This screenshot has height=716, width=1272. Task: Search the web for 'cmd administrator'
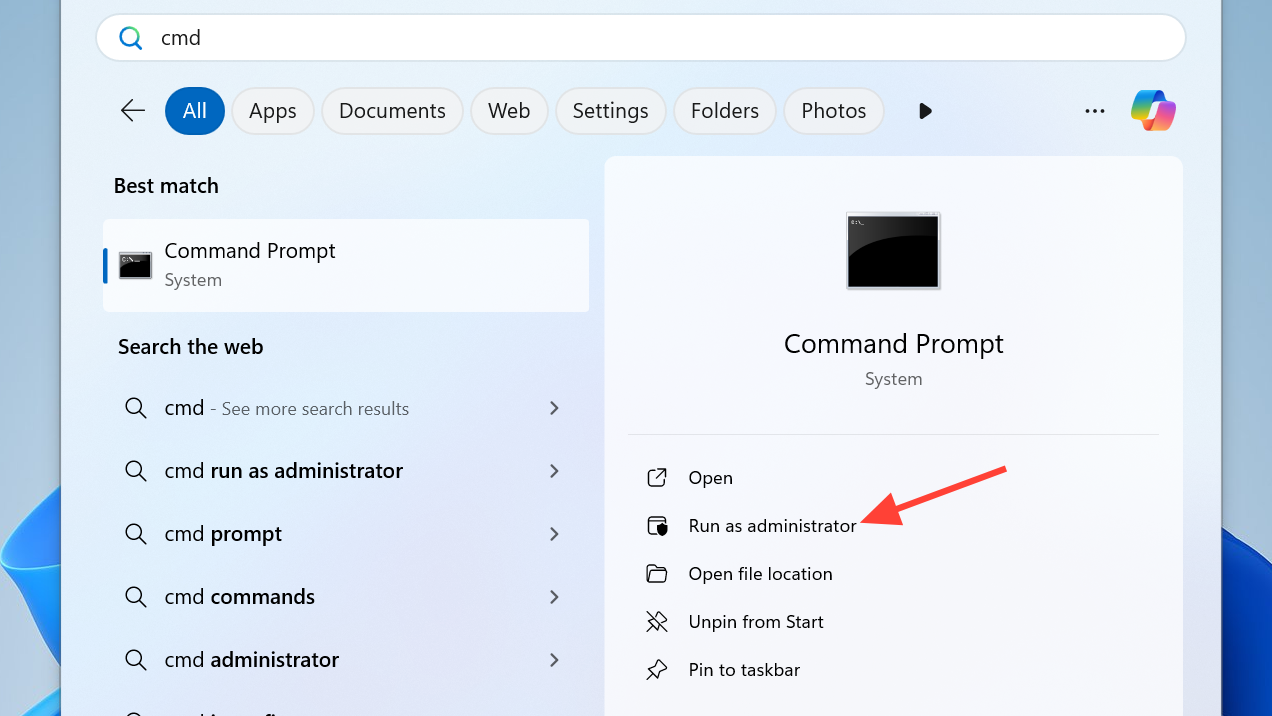click(252, 660)
